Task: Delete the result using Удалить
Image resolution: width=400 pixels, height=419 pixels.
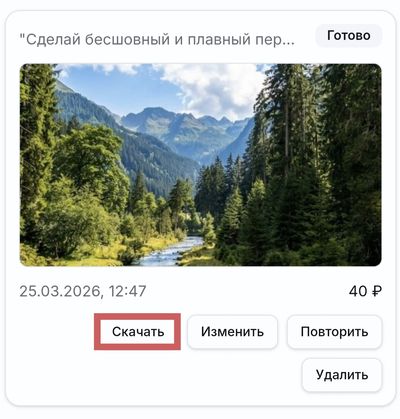Action: (x=342, y=375)
